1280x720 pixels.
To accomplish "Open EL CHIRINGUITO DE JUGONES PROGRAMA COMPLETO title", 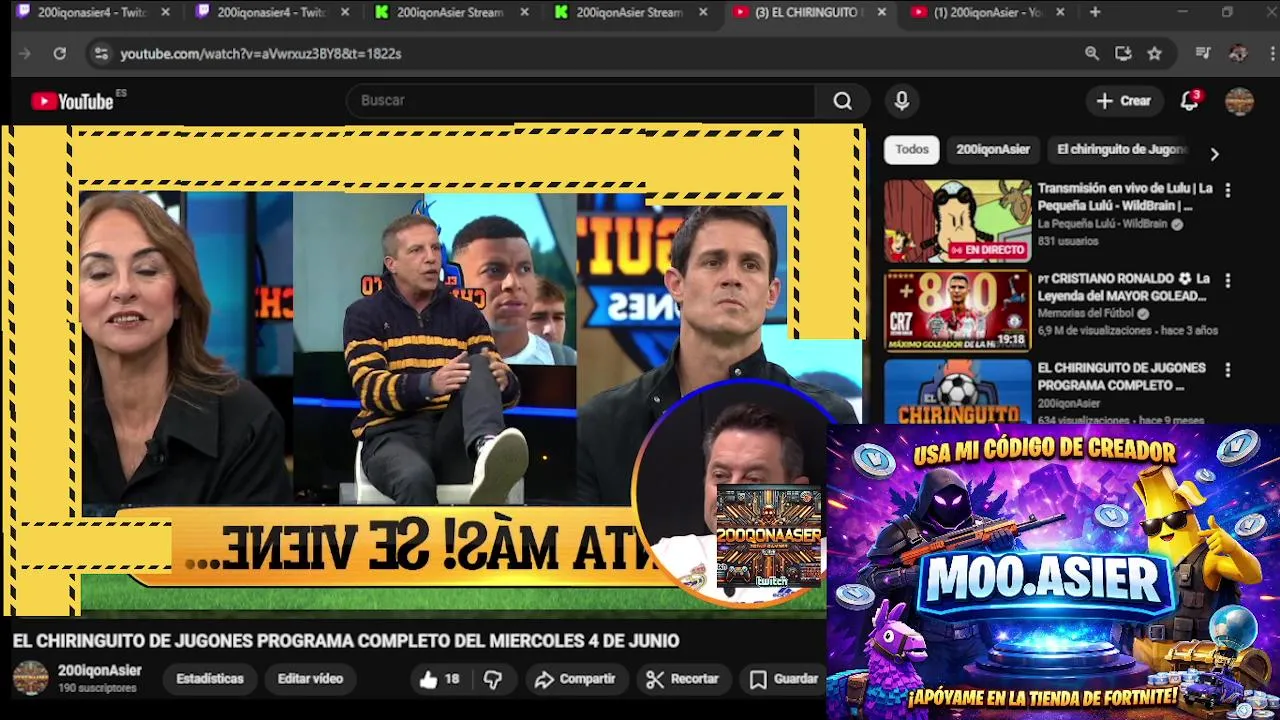I will click(x=1121, y=377).
